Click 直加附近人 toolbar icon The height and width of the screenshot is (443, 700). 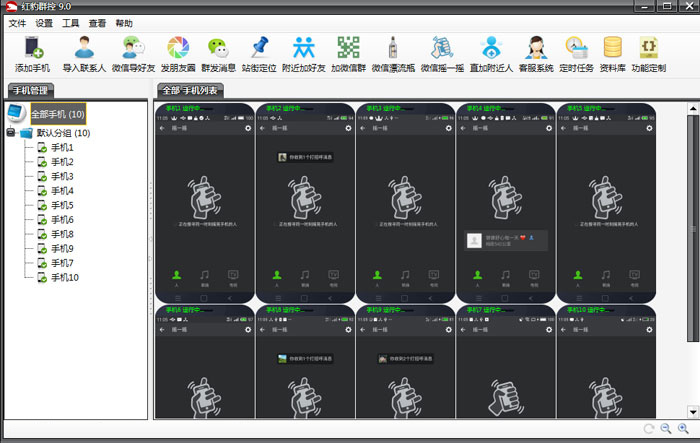point(491,47)
